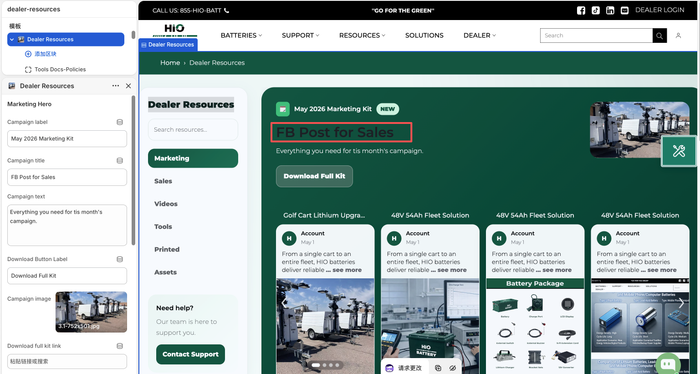The image size is (700, 374).
Task: Click the site Search input in header
Action: pyautogui.click(x=596, y=35)
